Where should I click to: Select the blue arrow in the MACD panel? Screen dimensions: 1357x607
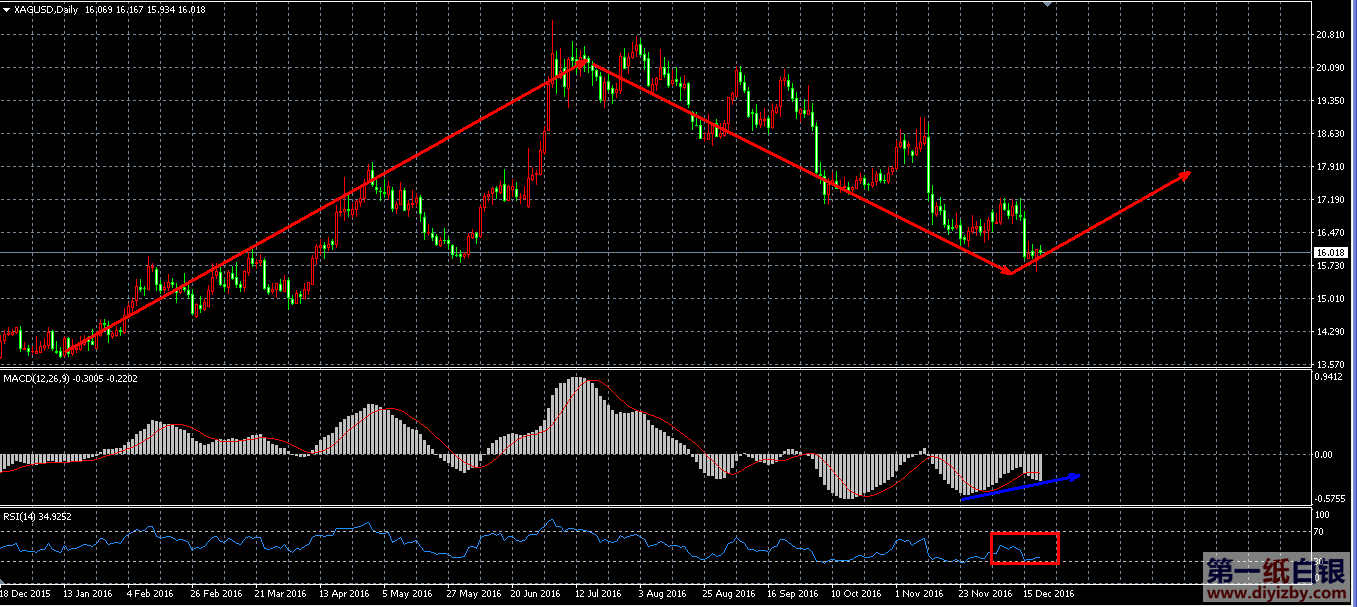point(1020,485)
